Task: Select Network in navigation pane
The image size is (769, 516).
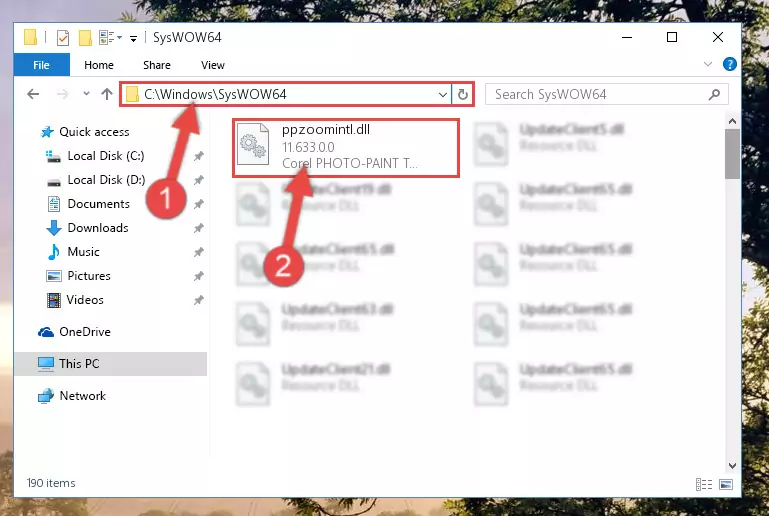Action: tap(82, 396)
